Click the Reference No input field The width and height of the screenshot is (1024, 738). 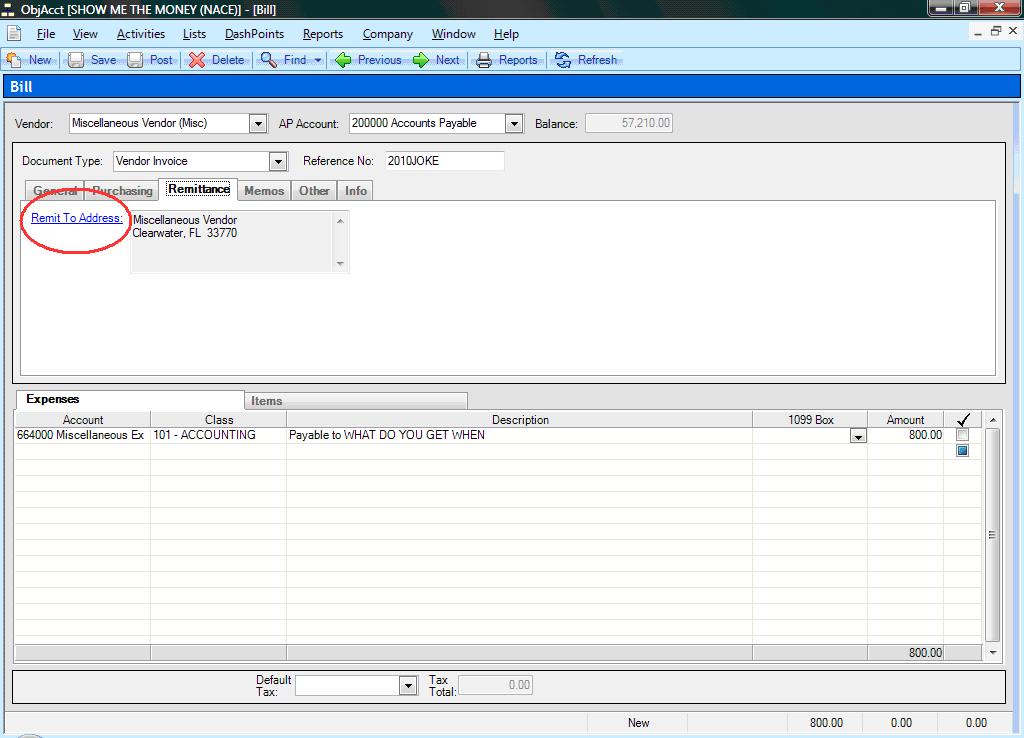(444, 161)
